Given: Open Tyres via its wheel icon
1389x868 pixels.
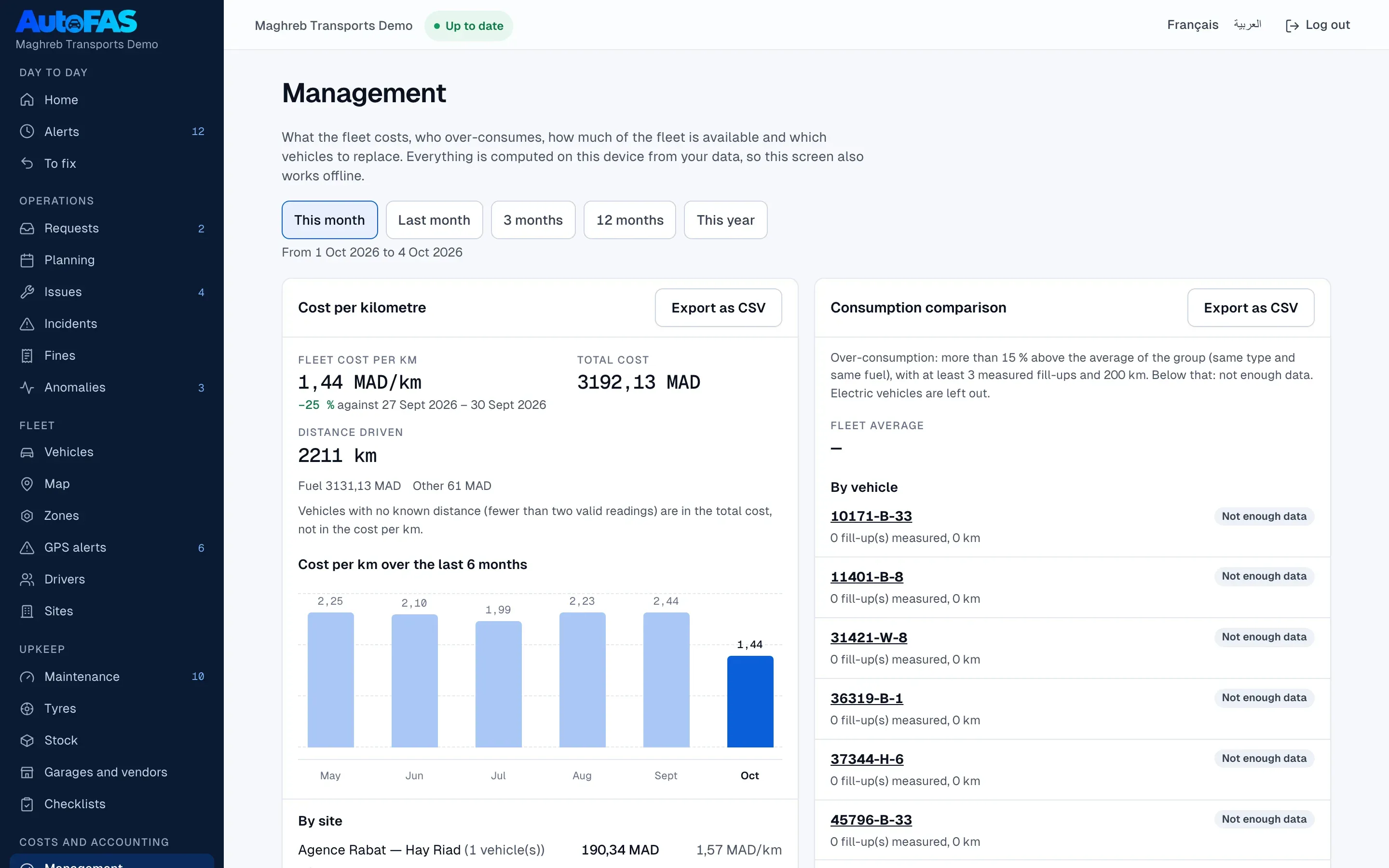Looking at the screenshot, I should tap(27, 709).
